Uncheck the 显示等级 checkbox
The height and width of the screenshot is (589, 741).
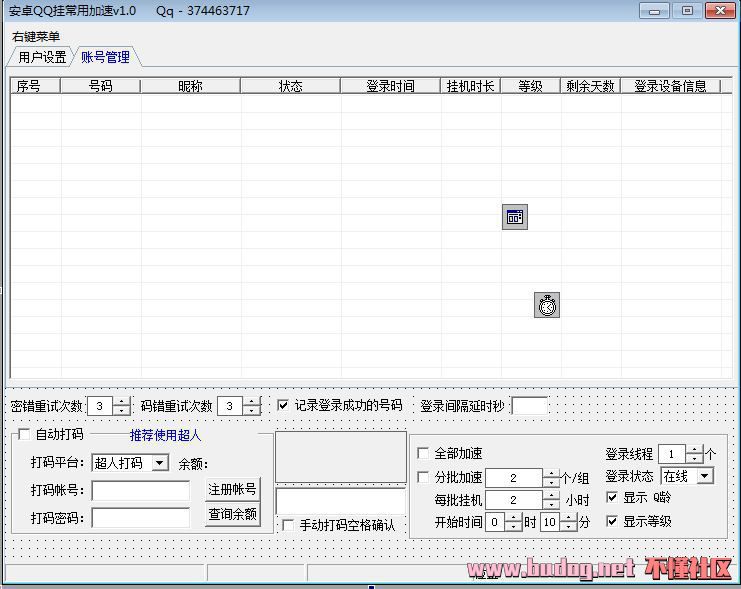[612, 521]
